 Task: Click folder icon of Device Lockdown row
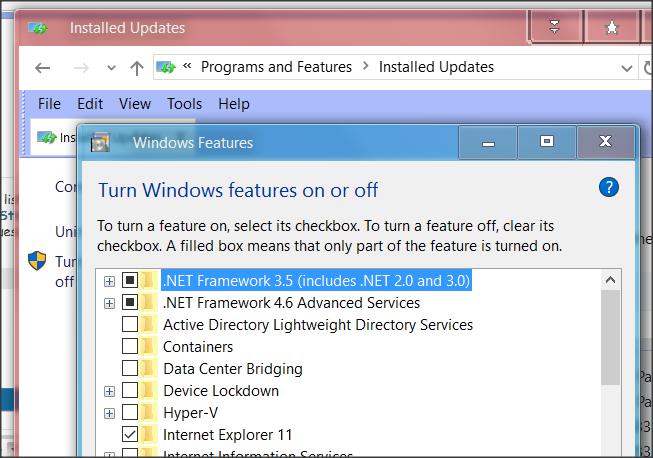148,391
